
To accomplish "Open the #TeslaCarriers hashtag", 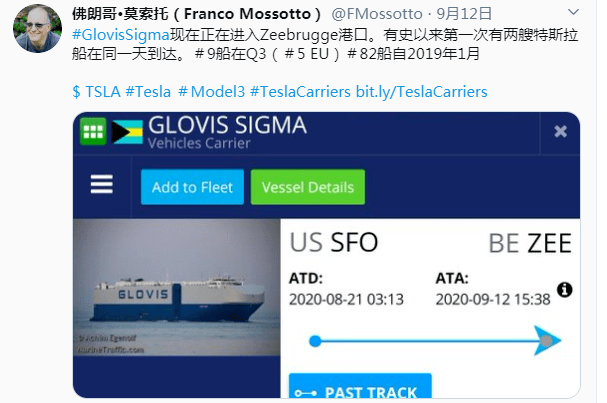I will click(x=300, y=92).
